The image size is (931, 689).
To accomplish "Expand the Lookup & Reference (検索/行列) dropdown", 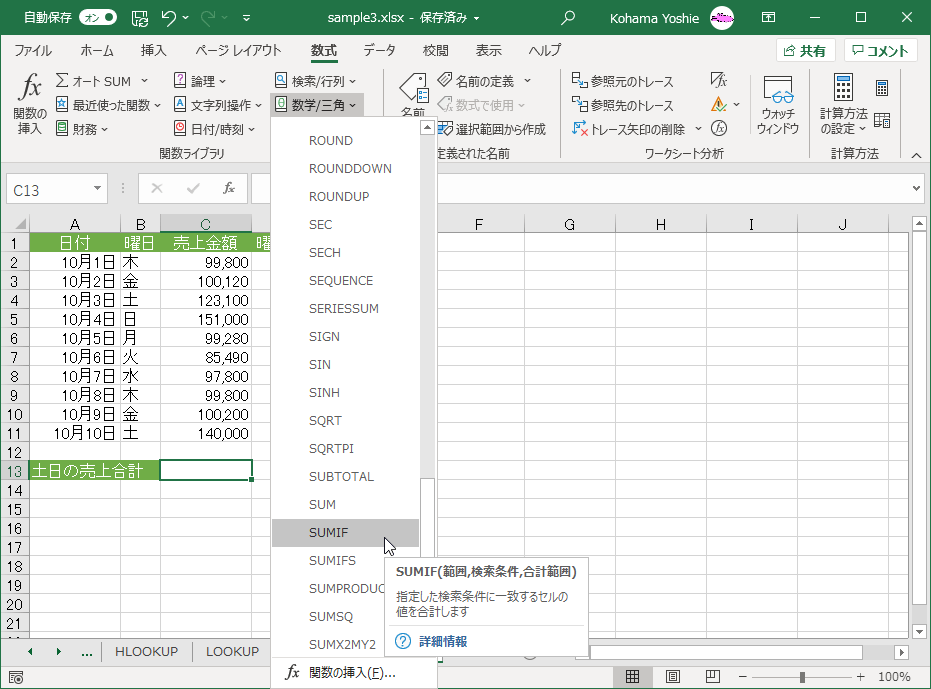I will pyautogui.click(x=315, y=81).
